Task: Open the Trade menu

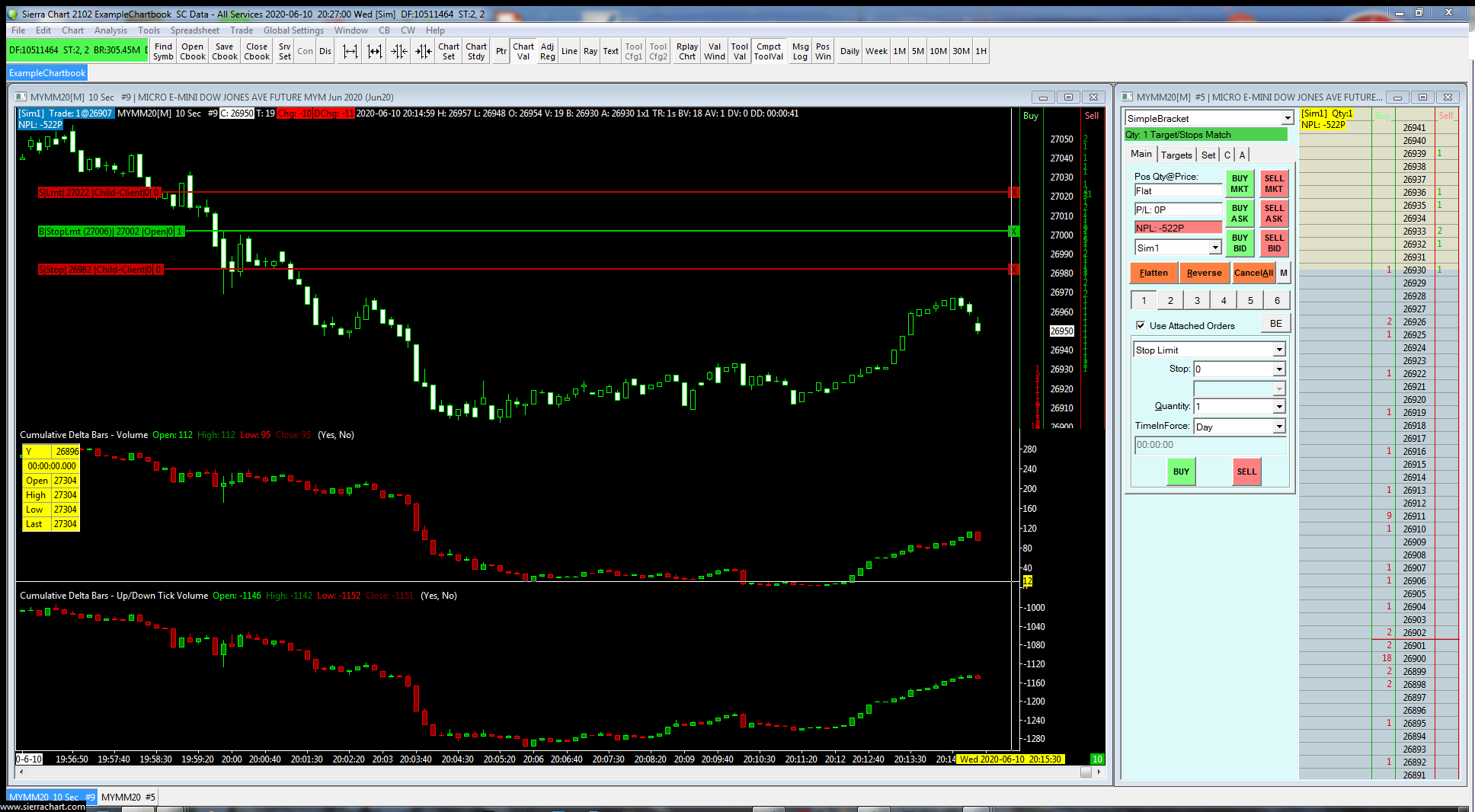Action: [242, 30]
